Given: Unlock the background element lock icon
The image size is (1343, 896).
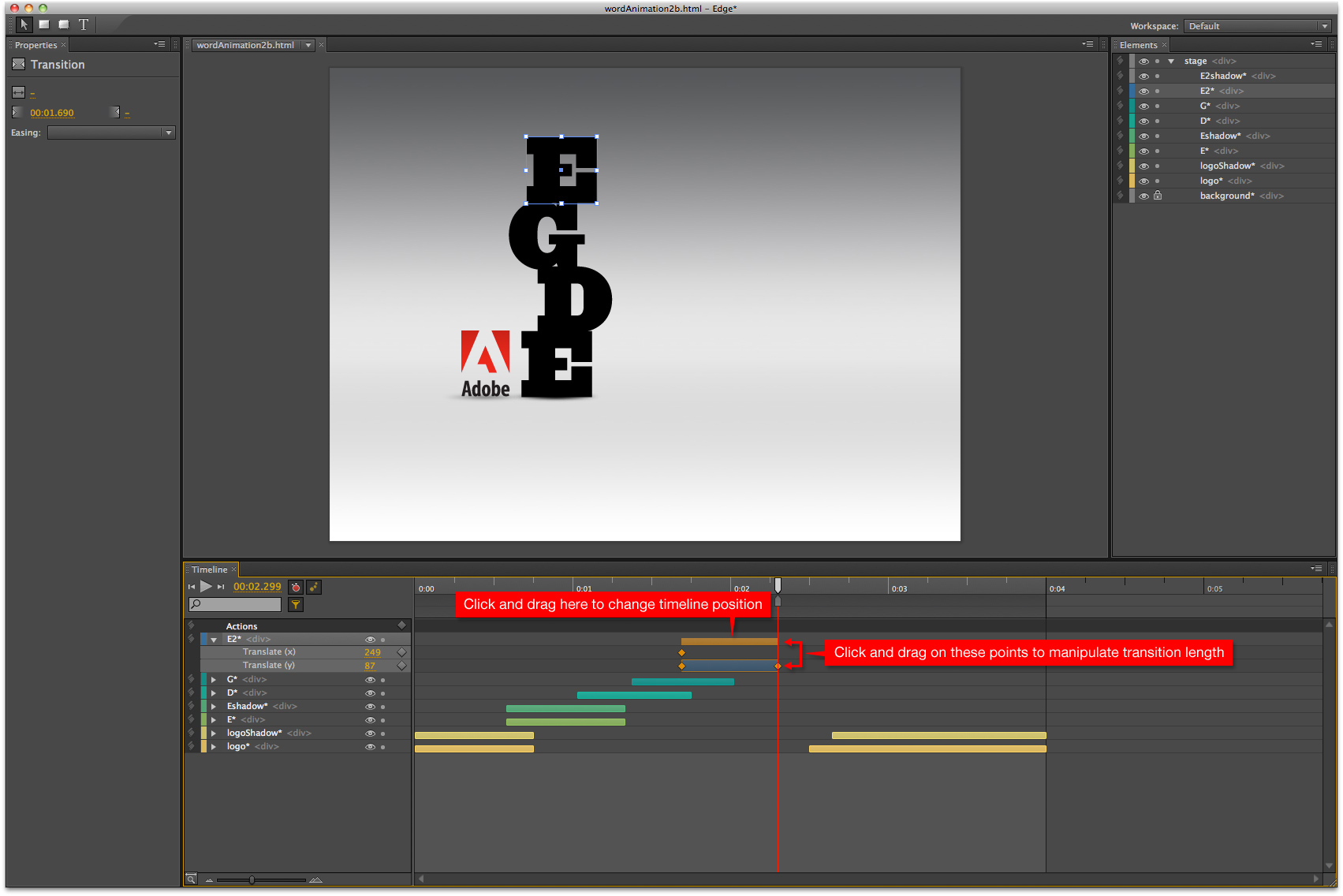Looking at the screenshot, I should [1158, 196].
